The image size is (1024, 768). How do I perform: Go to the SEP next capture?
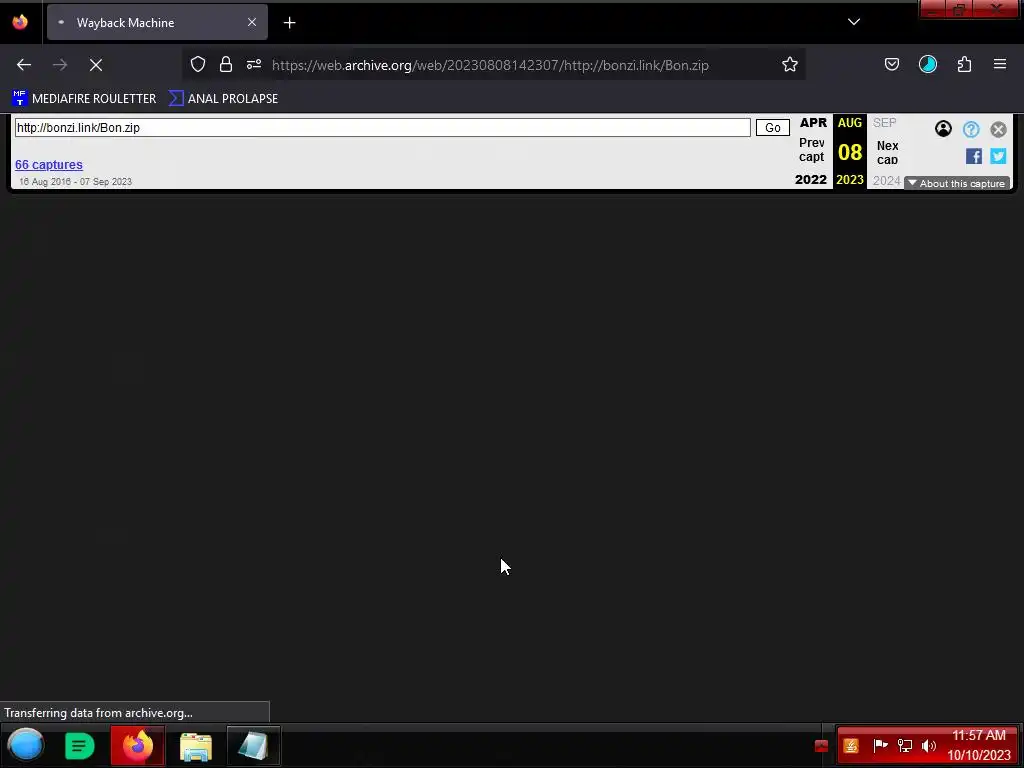pyautogui.click(x=884, y=123)
